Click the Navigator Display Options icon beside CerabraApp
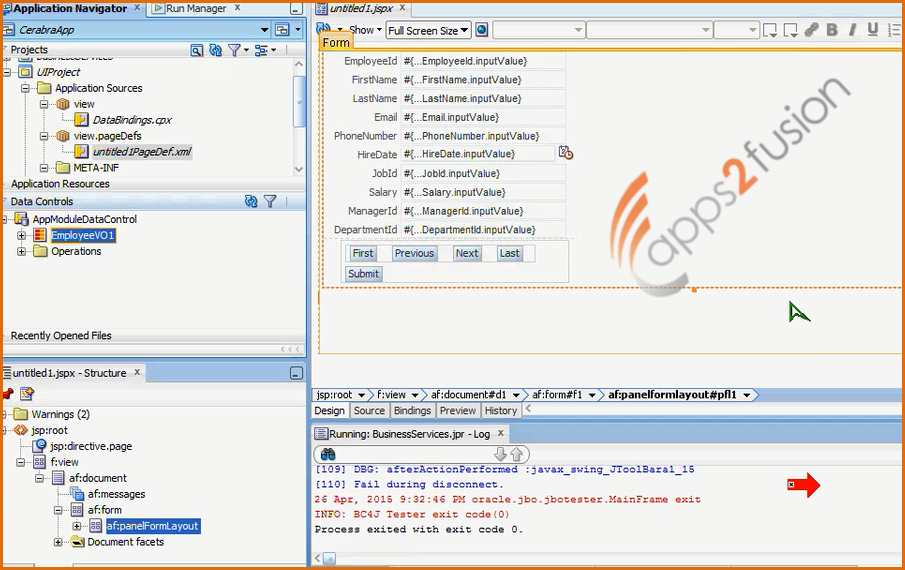Viewport: 905px width, 570px height. click(x=282, y=29)
